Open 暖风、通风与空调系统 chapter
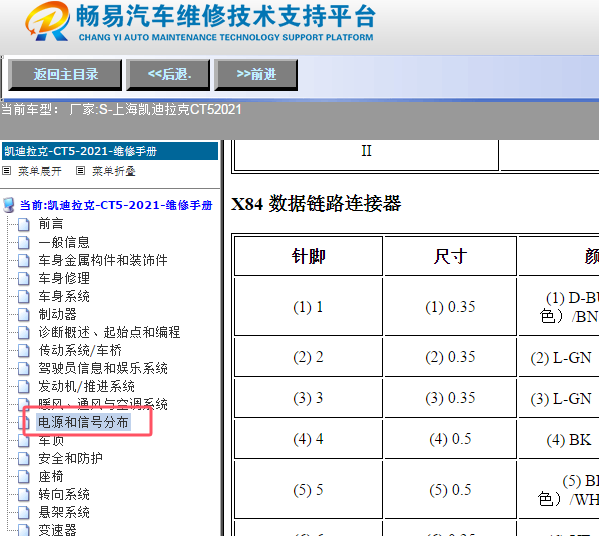Screen dimensions: 599x536 [103, 404]
